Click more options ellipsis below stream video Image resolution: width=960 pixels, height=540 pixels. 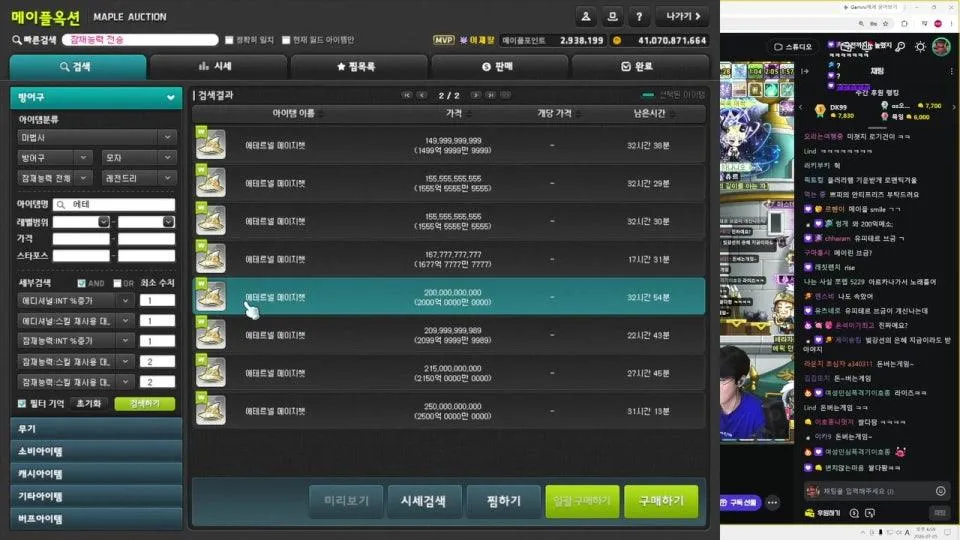pos(773,503)
